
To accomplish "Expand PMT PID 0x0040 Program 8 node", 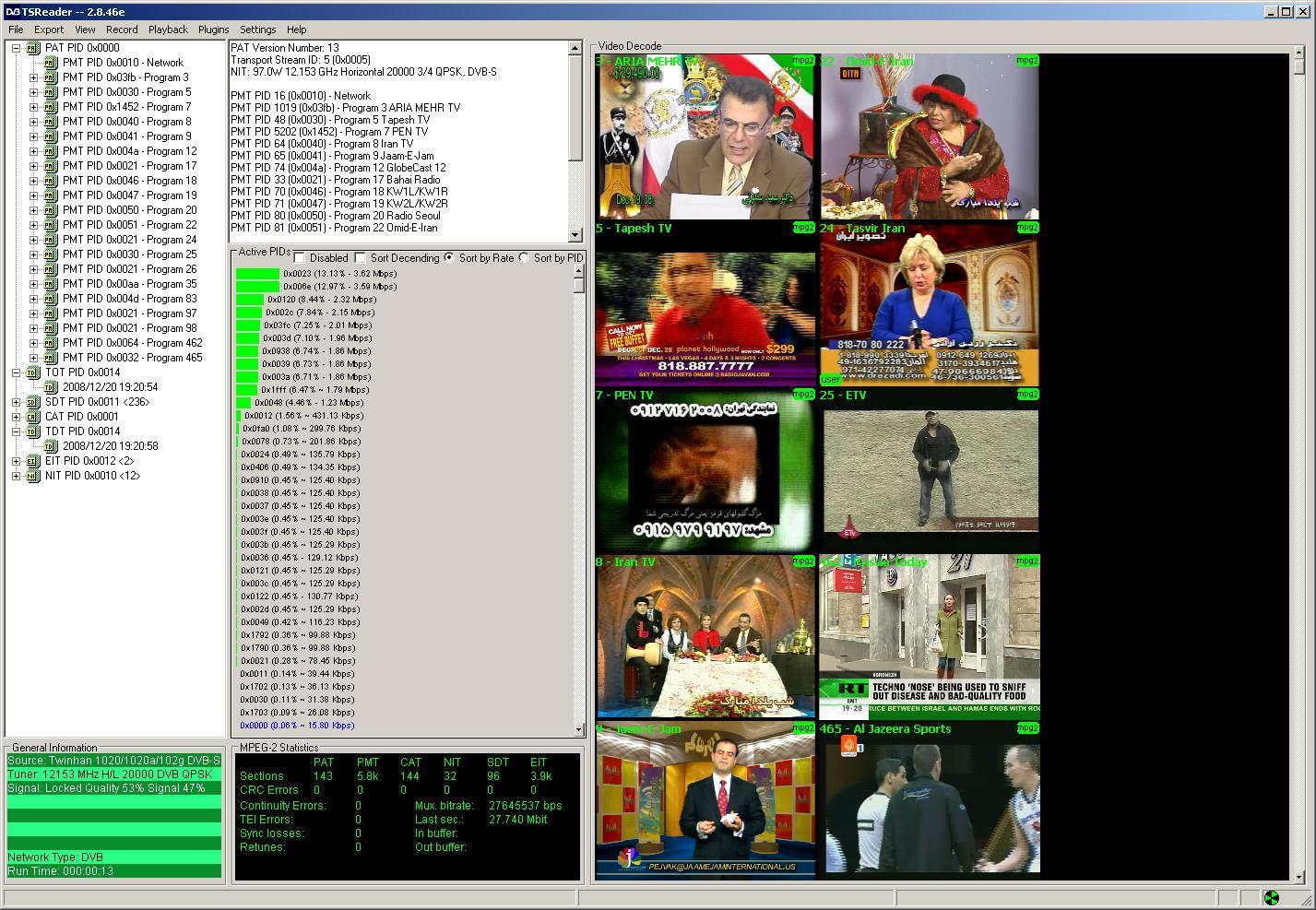I will coord(33,122).
